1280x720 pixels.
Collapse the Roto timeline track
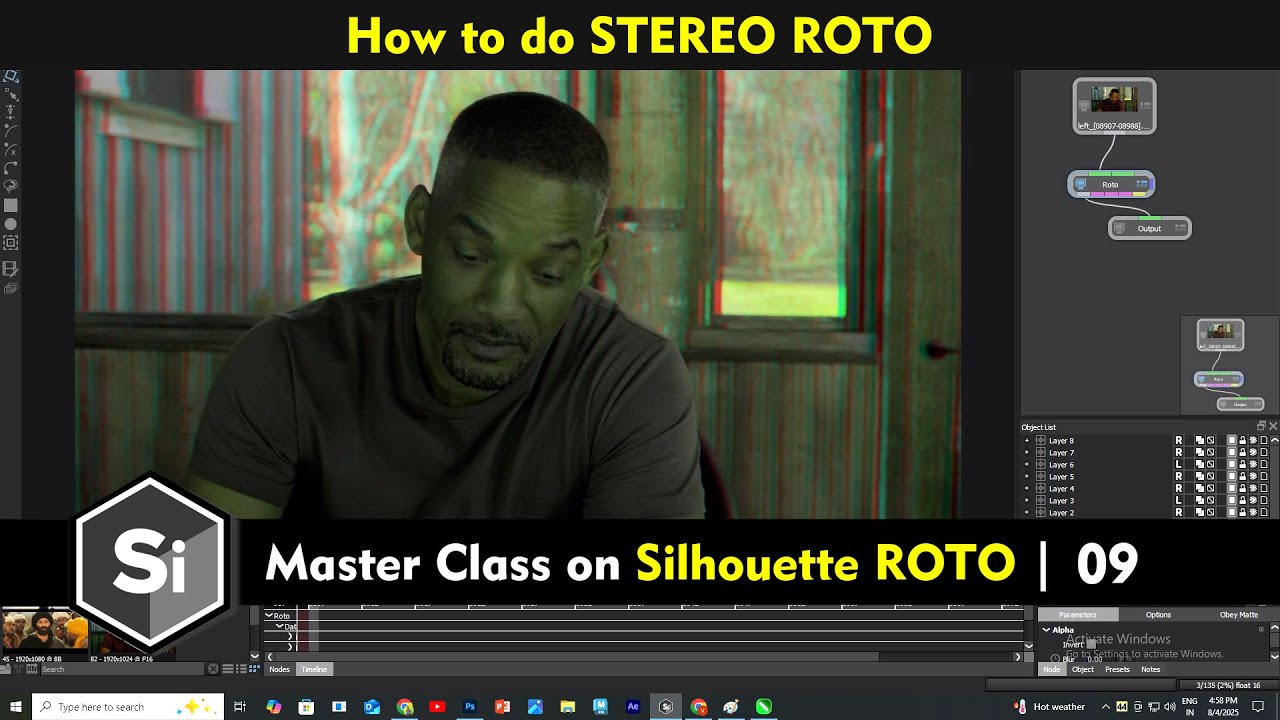coord(269,616)
